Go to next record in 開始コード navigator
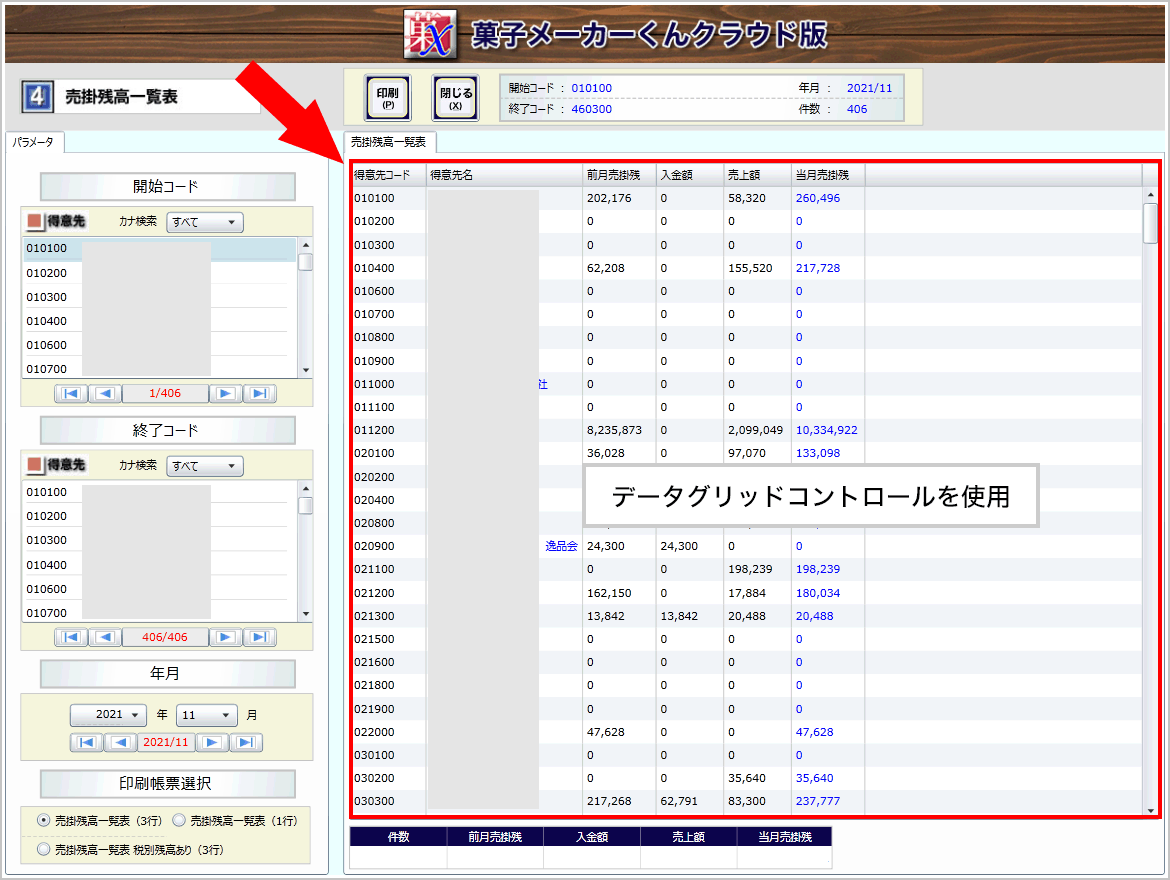Image resolution: width=1170 pixels, height=880 pixels. coord(225,393)
